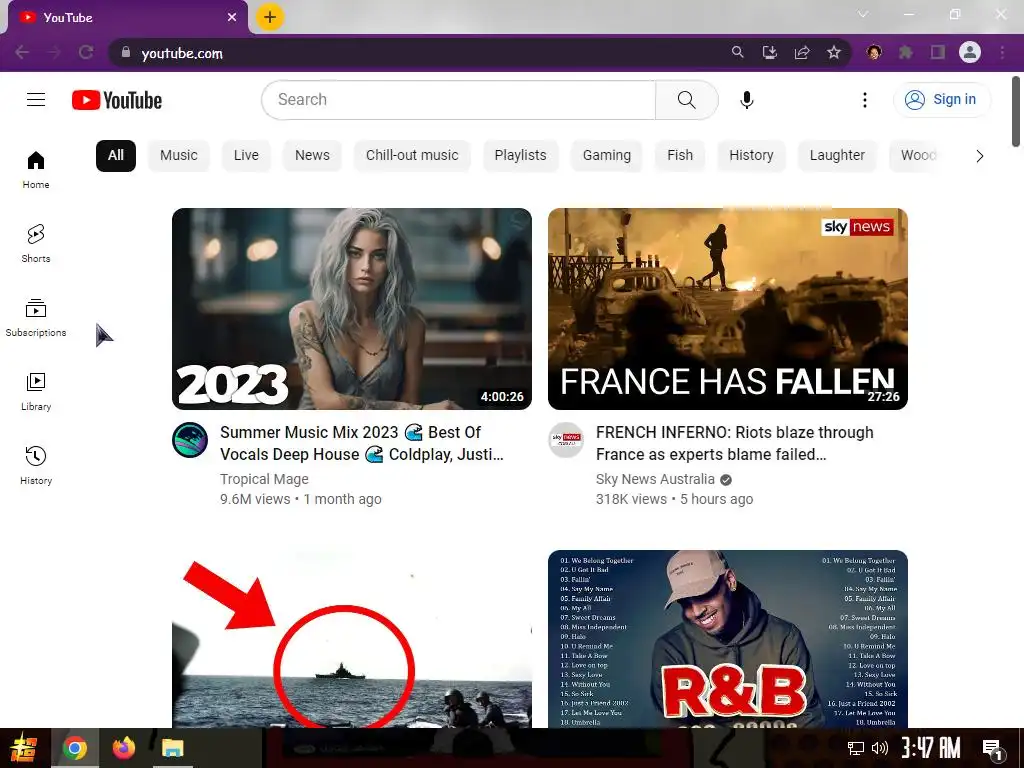The image size is (1024, 768).
Task: Click browser back arrow
Action: click(x=22, y=52)
